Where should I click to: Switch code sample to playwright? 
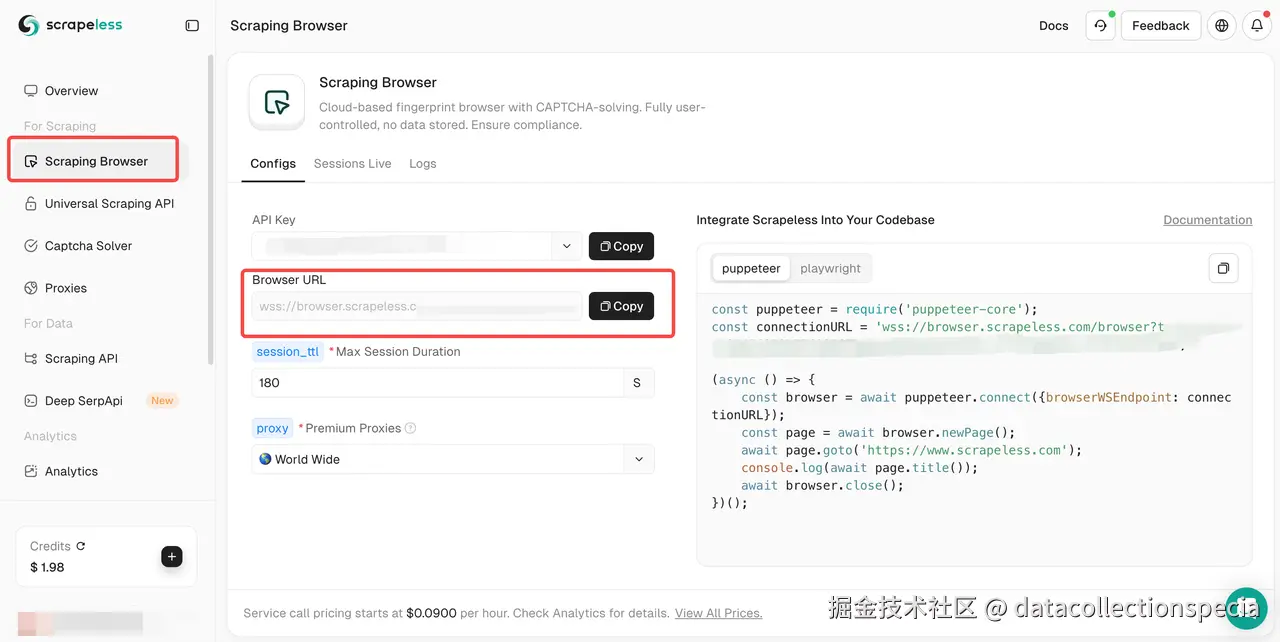(x=830, y=268)
